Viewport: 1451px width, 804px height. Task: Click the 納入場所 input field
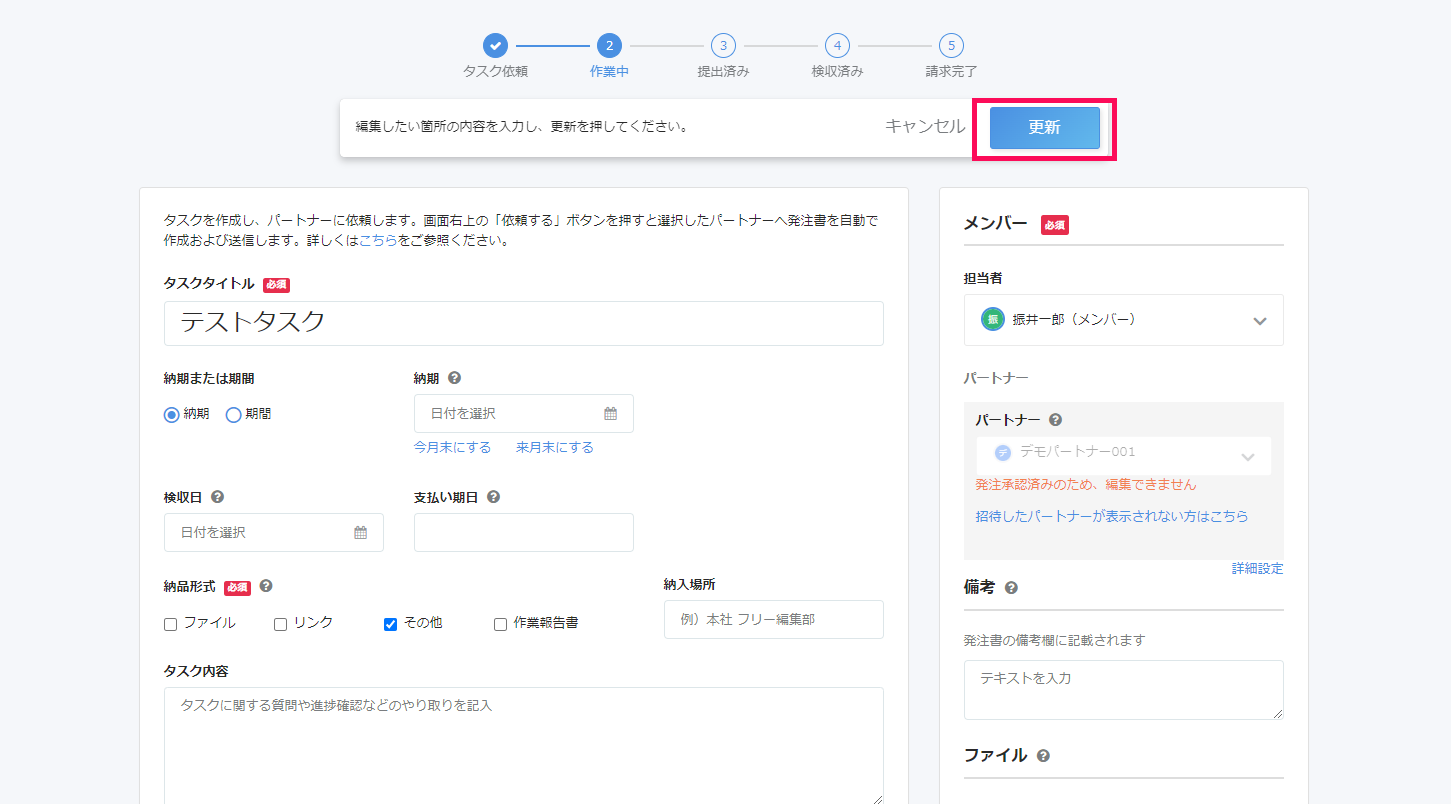tap(774, 619)
